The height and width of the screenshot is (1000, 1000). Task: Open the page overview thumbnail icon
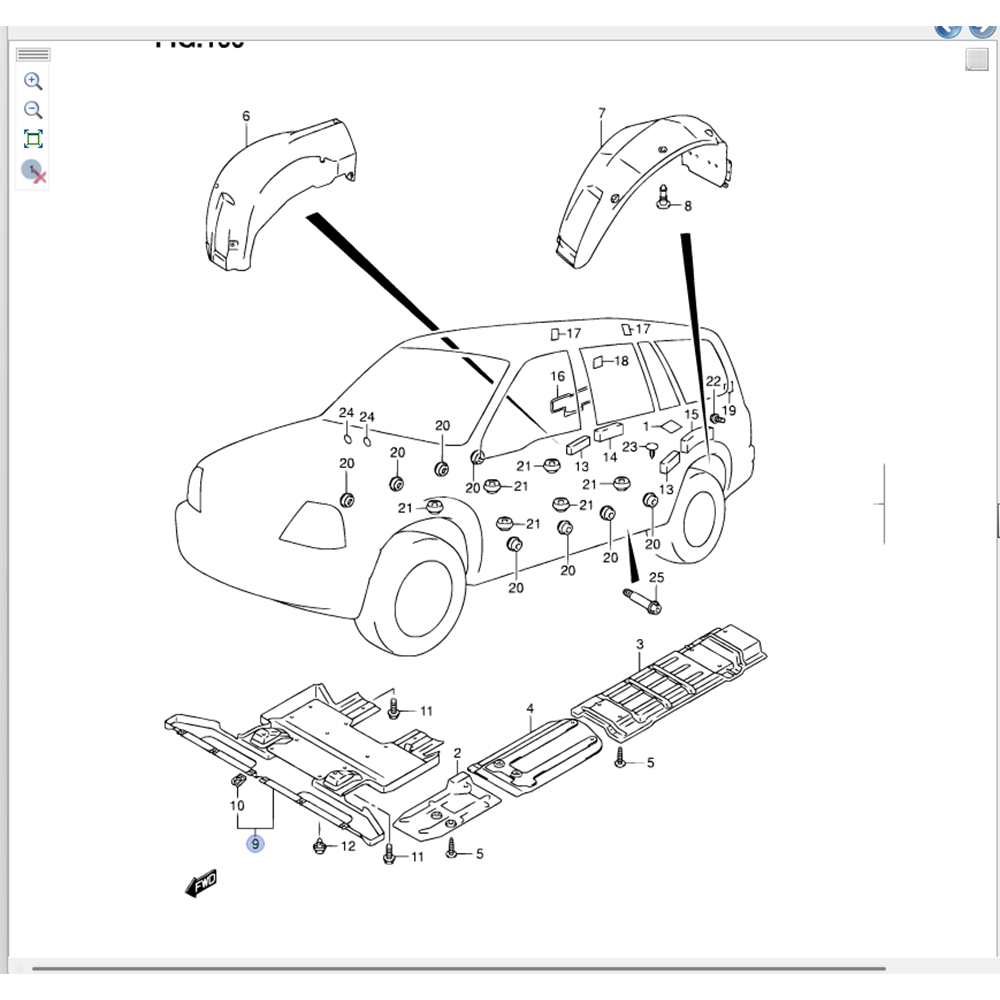pos(975,60)
